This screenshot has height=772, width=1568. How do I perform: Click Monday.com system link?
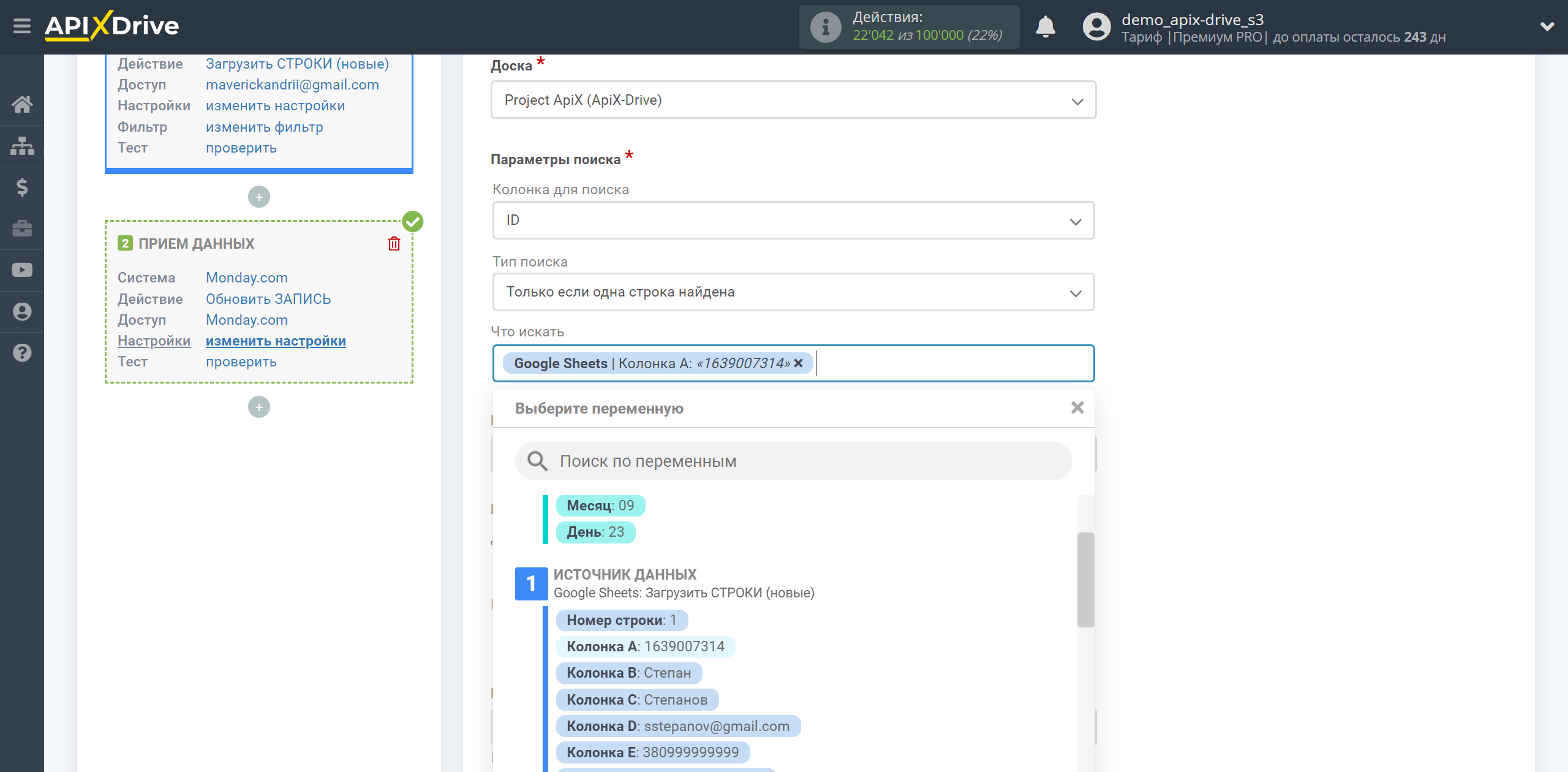coord(247,278)
